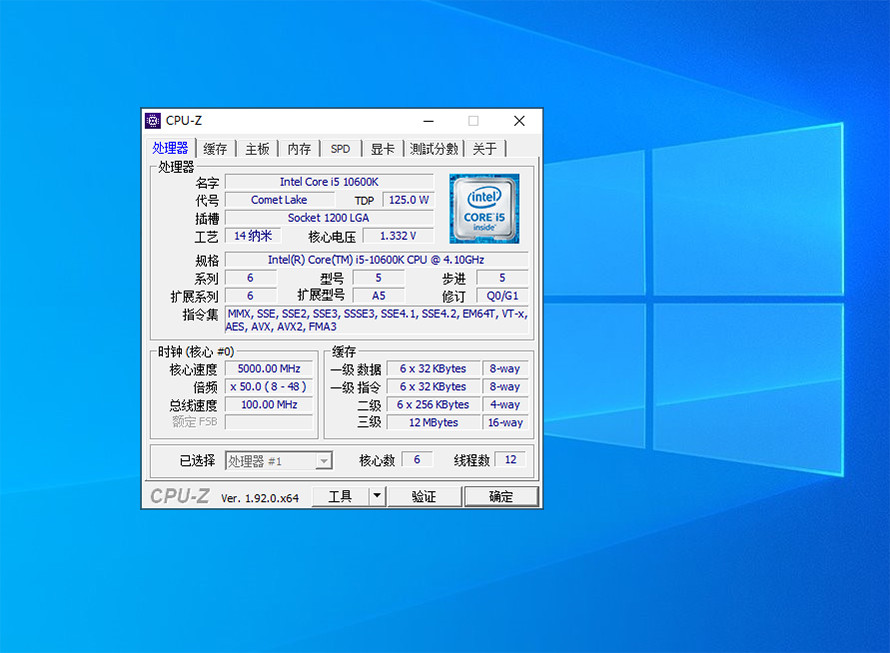Switch to the 主板 tab

(257, 149)
